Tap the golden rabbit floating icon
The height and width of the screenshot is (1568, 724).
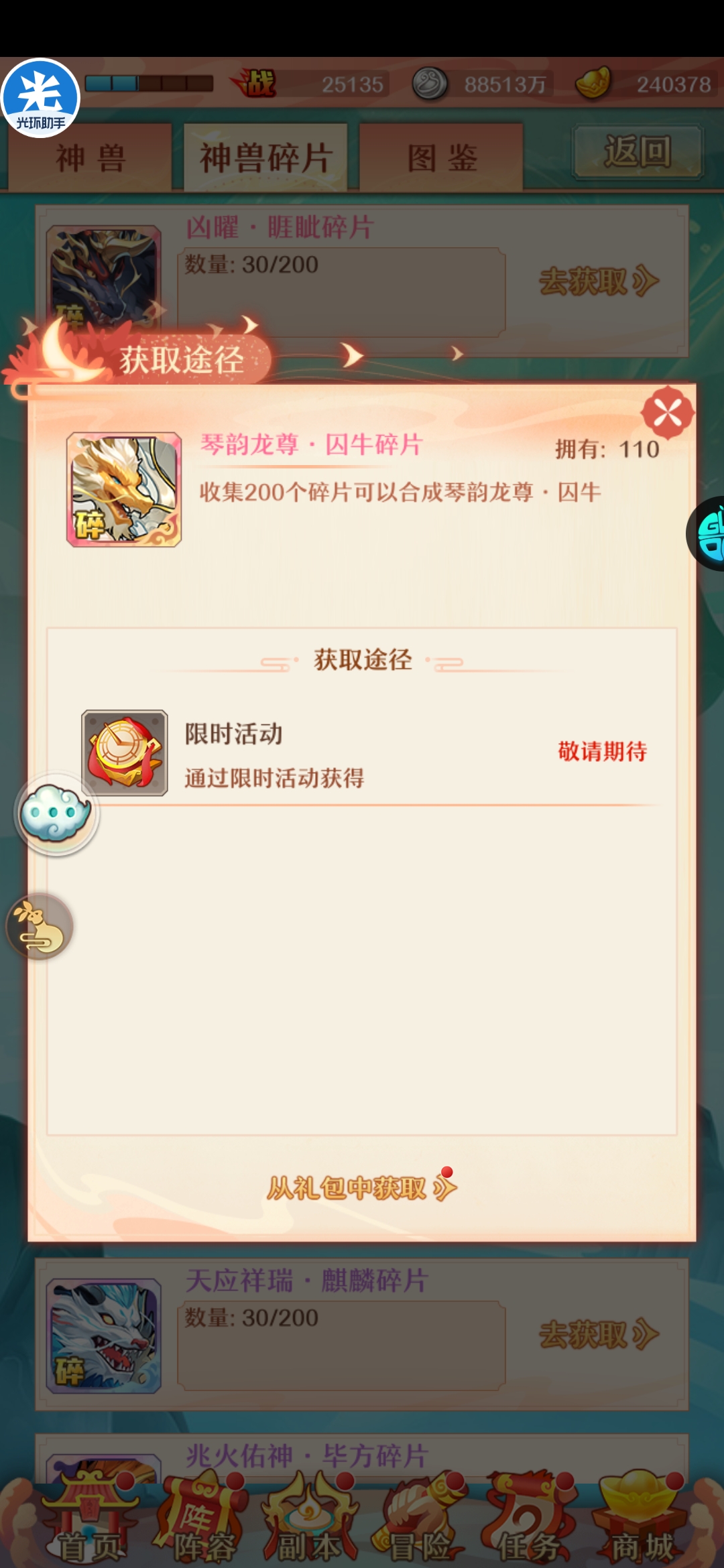click(39, 927)
